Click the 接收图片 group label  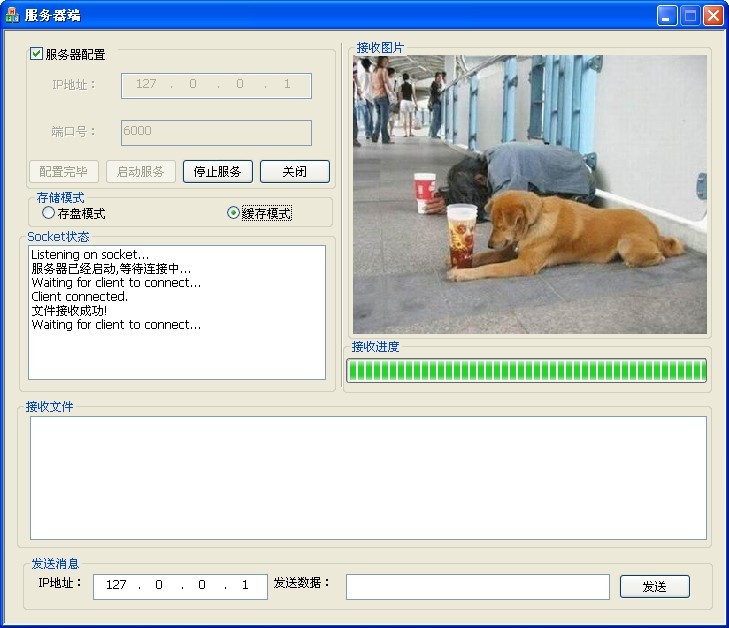coord(380,47)
